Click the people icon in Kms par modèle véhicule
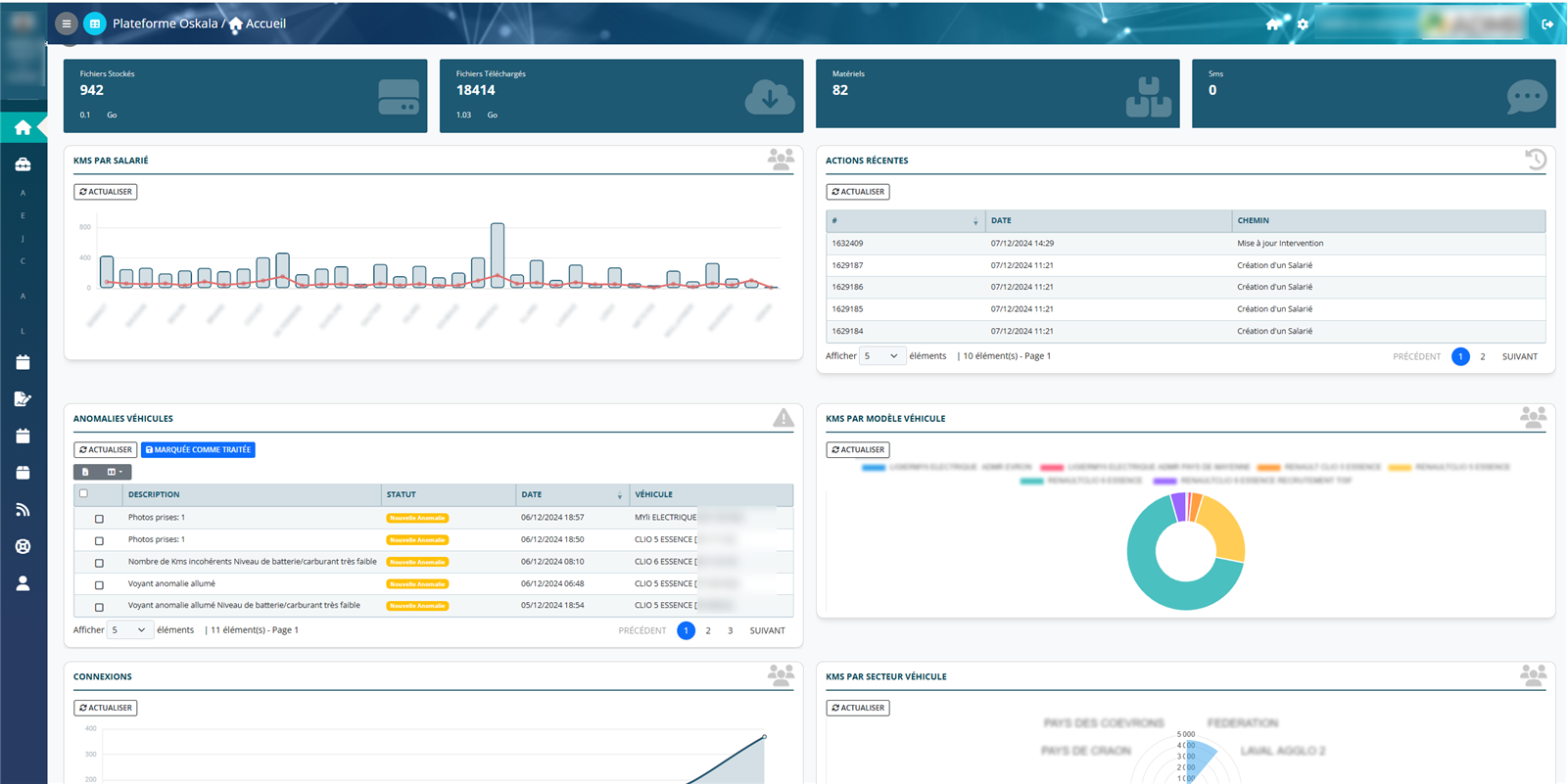The width and height of the screenshot is (1567, 784). click(x=1534, y=417)
